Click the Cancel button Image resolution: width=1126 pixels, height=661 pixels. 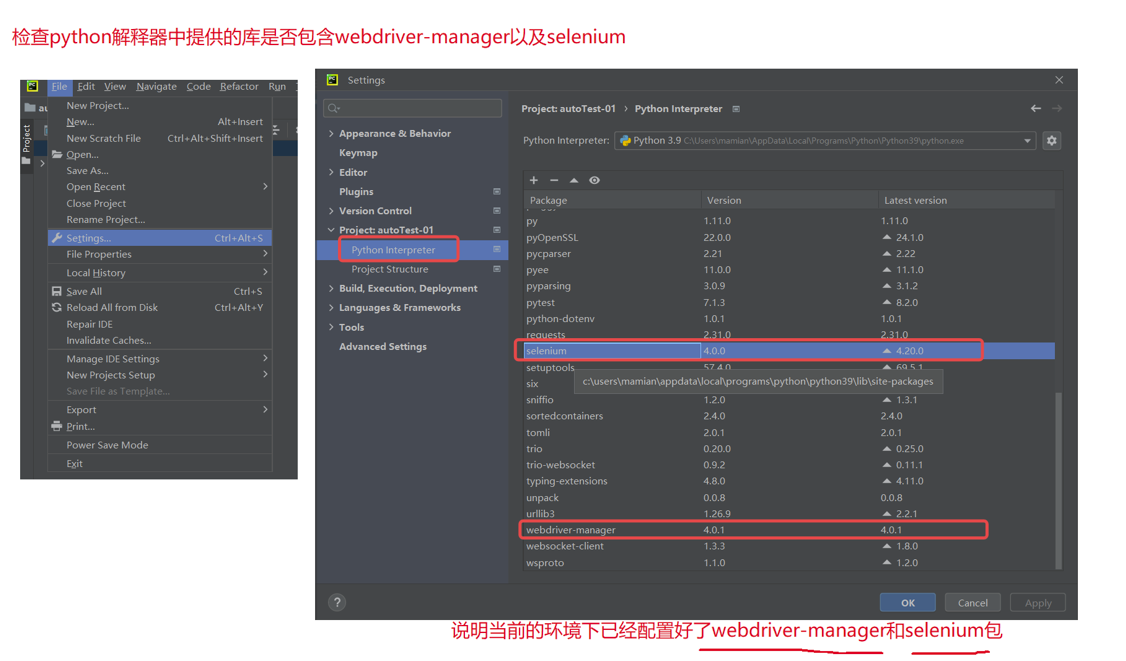point(972,603)
